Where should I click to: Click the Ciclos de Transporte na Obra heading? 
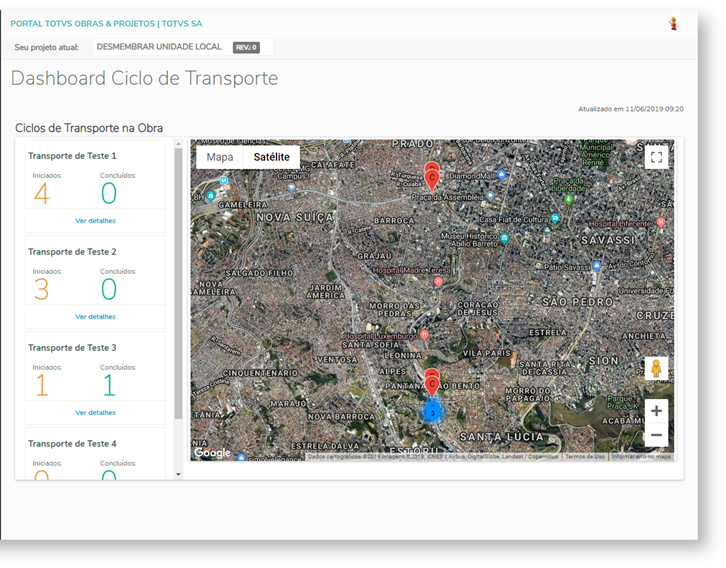89,128
